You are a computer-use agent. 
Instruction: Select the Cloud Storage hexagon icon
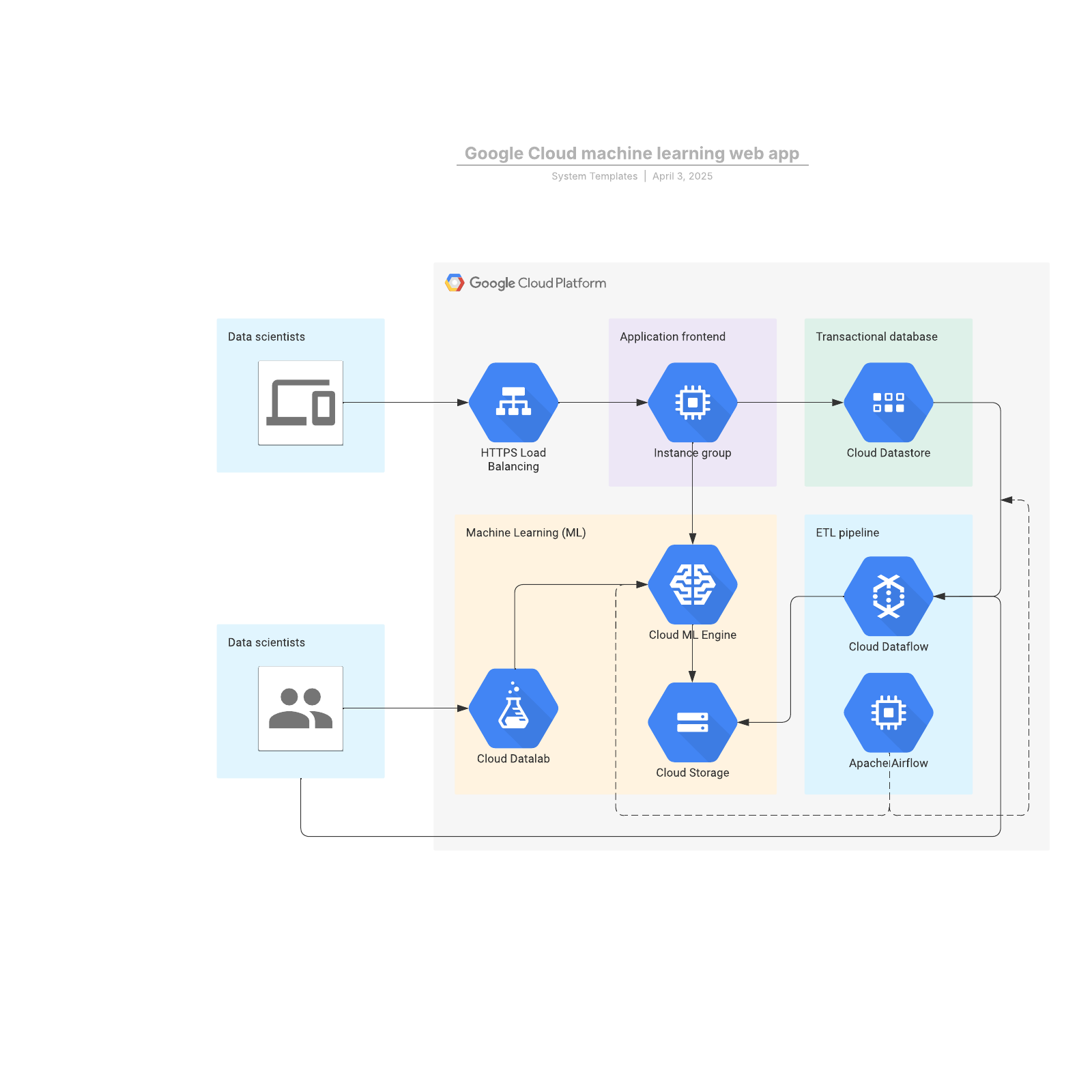[693, 722]
